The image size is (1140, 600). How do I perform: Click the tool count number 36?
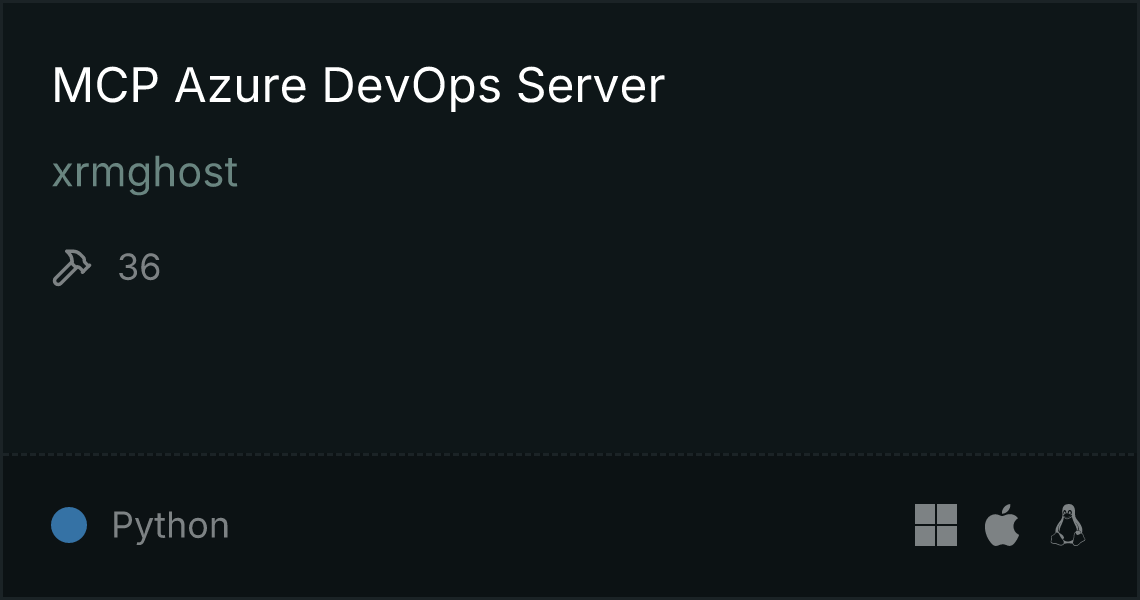pyautogui.click(x=139, y=268)
